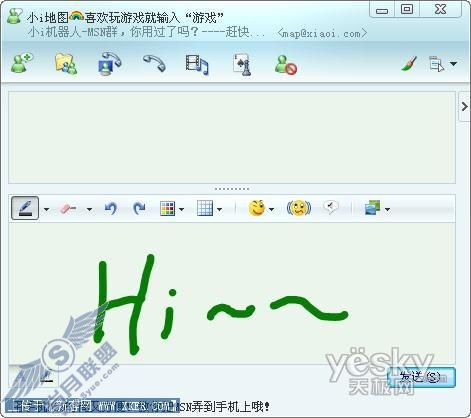
Task: Expand the grid lines dropdown arrow
Action: (219, 209)
